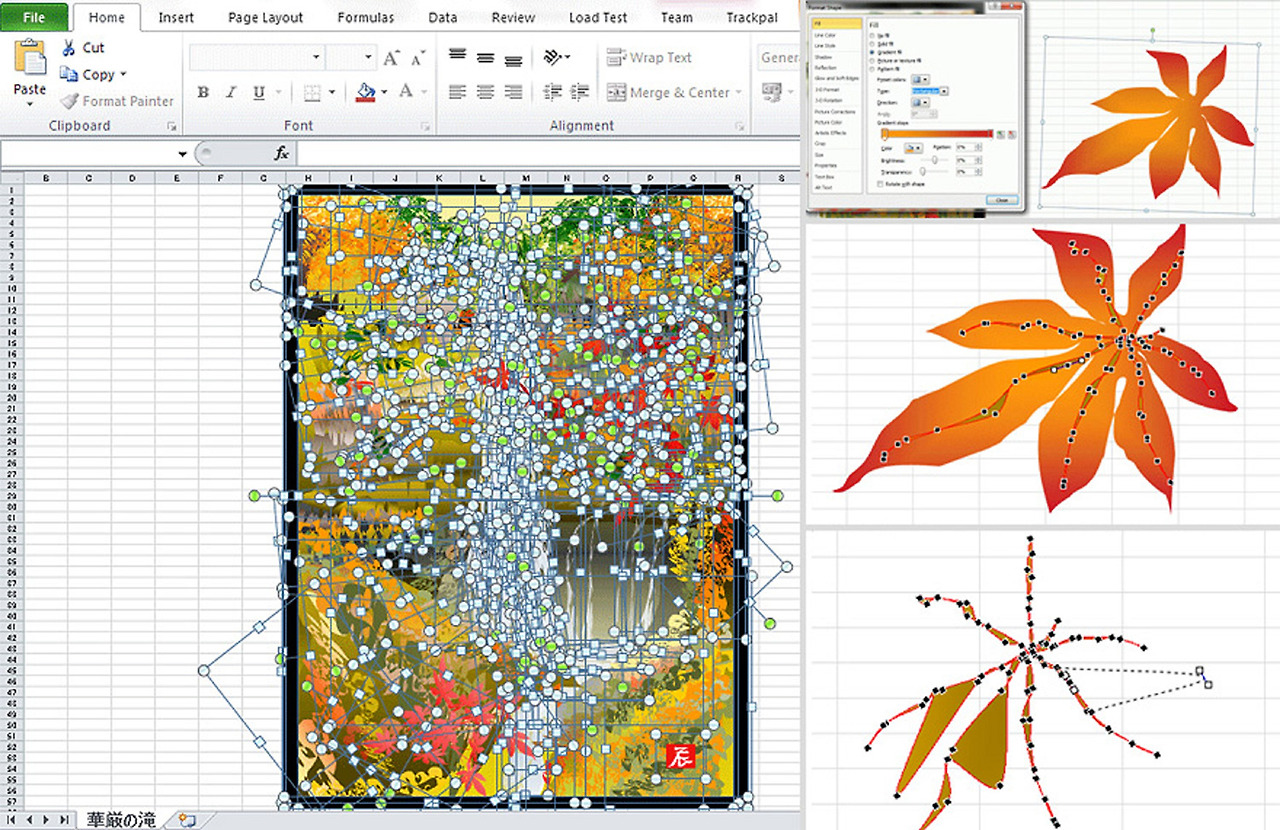Screen dimensions: 1280x830
Task: Click the Add Gradient Stop icon
Action: click(1001, 133)
